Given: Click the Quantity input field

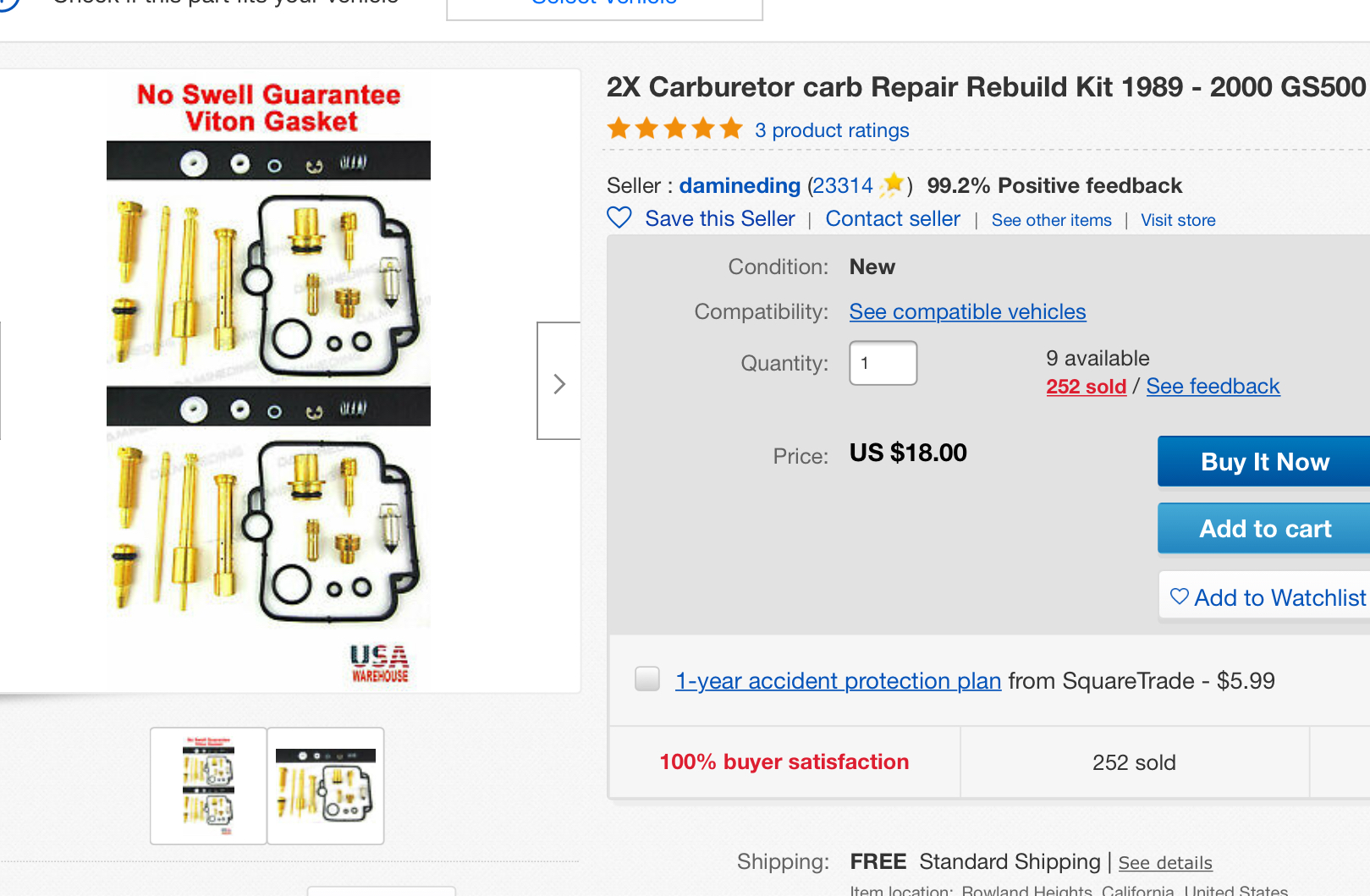Looking at the screenshot, I should point(883,363).
